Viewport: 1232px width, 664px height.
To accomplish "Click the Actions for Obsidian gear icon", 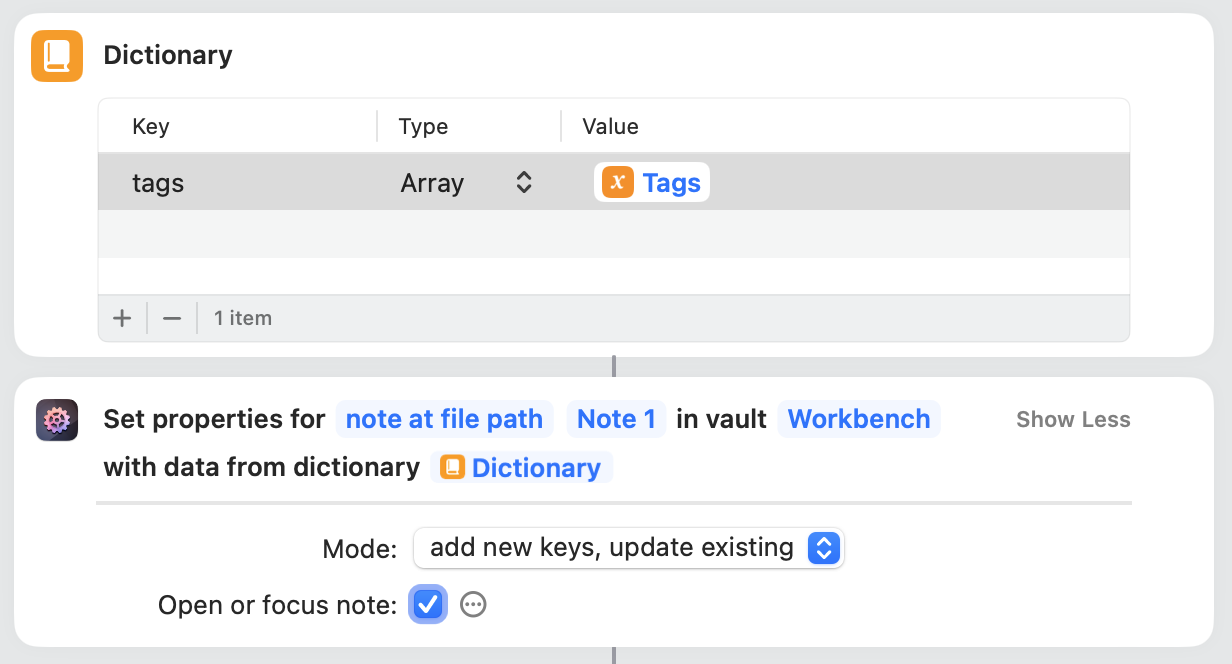I will (x=57, y=420).
